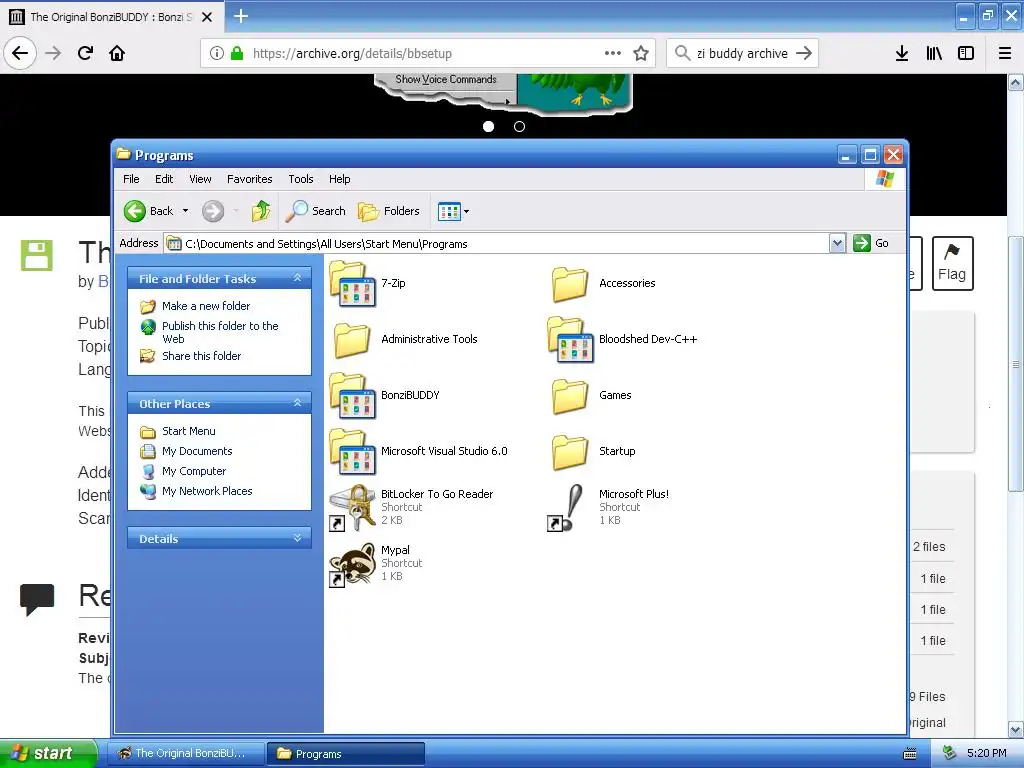
Task: Expand the Details panel
Action: coord(297,538)
